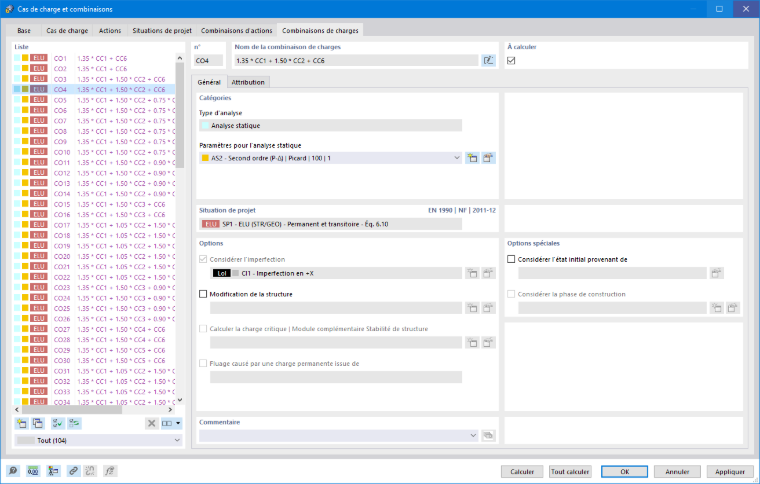Viewport: 760px width, 484px height.
Task: Click the Calculer button
Action: [522, 471]
